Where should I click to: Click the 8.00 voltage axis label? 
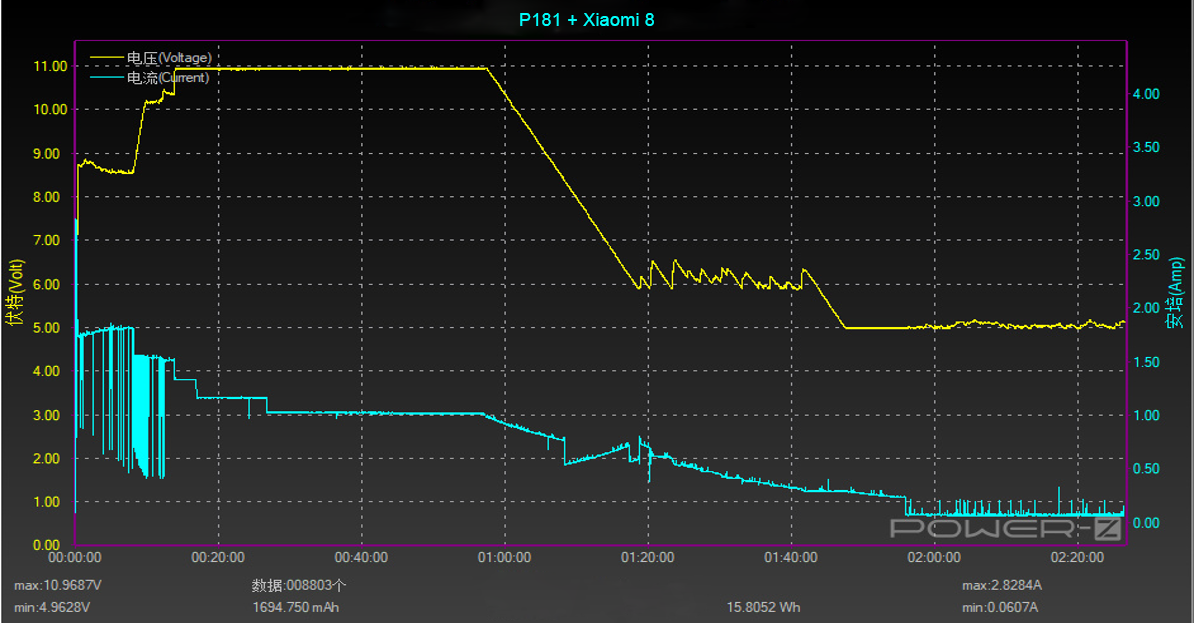point(46,197)
